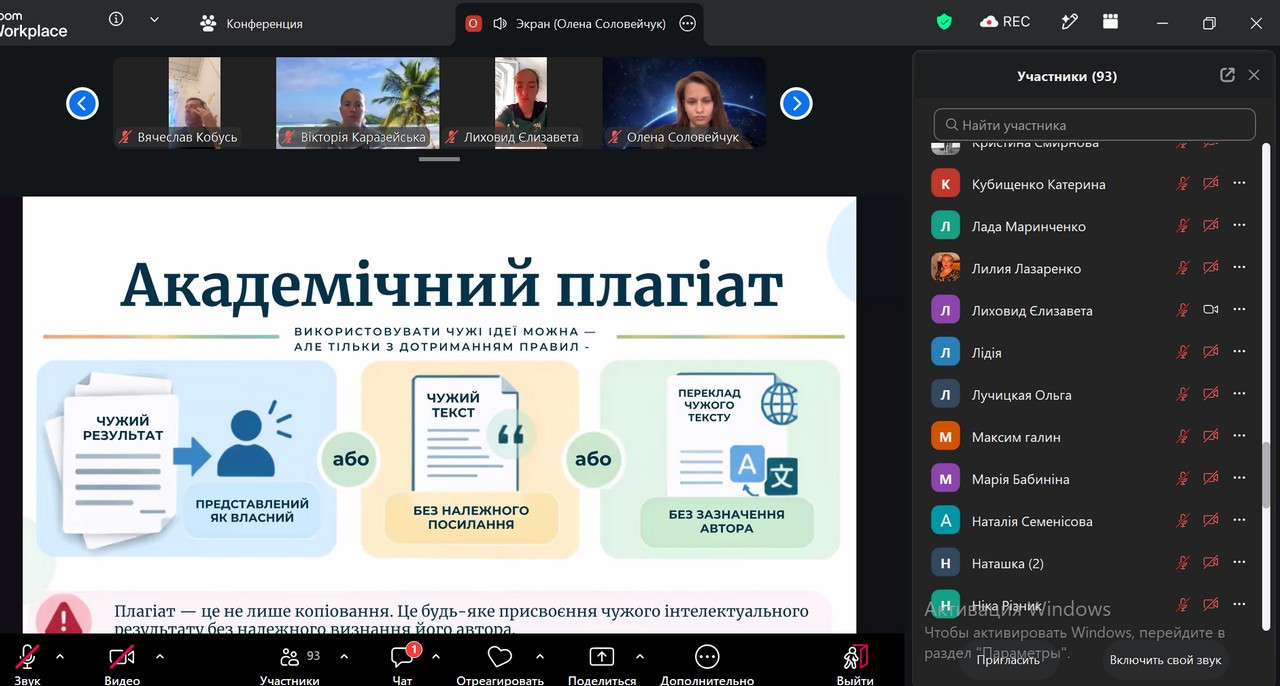Switch to the Конференция tab
The height and width of the screenshot is (686, 1280).
[x=251, y=23]
